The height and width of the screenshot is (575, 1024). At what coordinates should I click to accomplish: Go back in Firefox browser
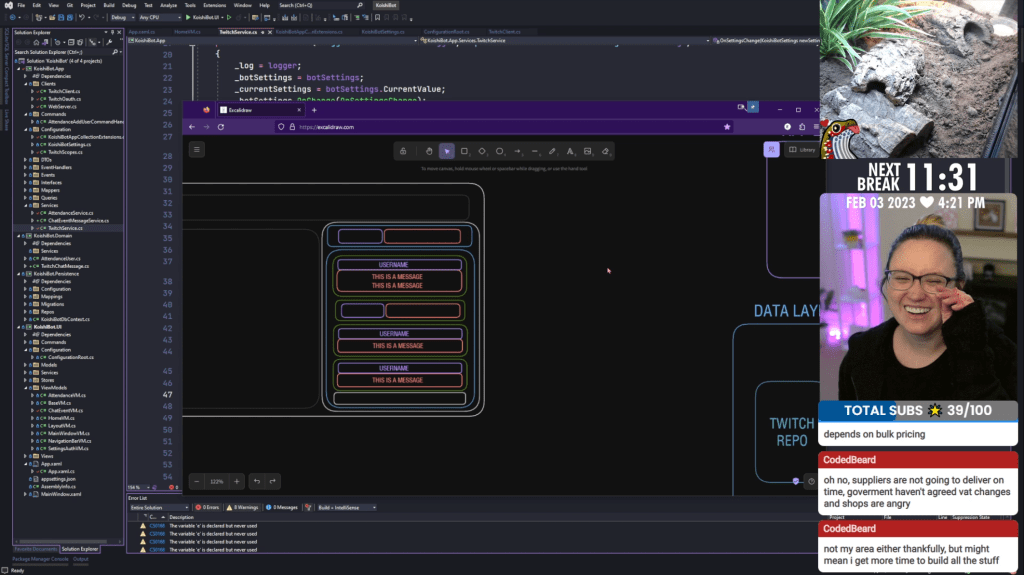click(192, 127)
